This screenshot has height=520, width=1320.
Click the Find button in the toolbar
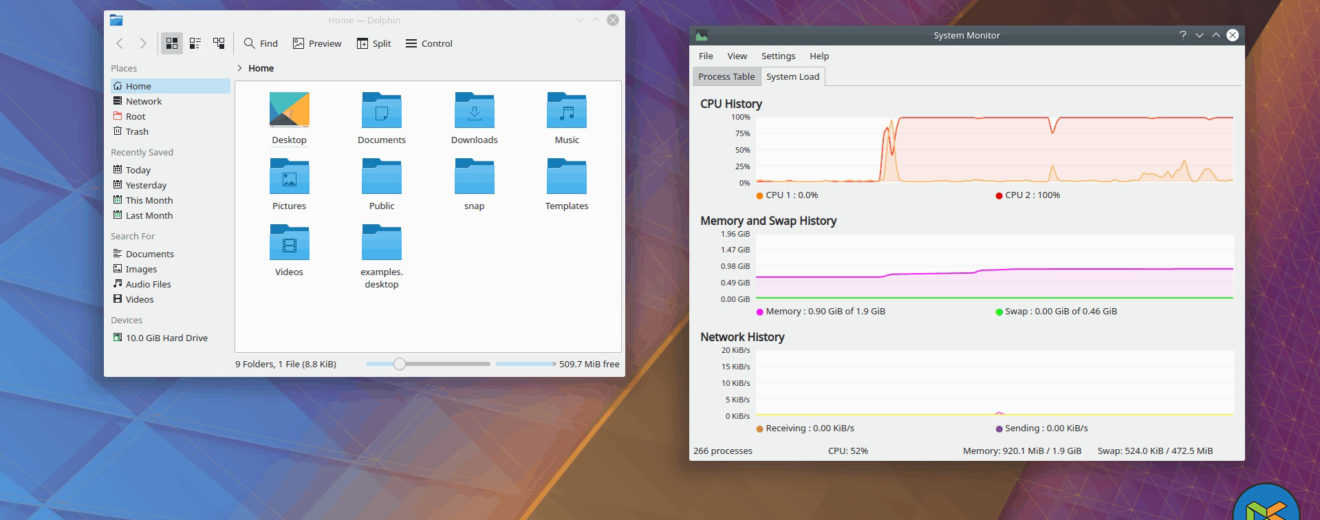pyautogui.click(x=260, y=44)
